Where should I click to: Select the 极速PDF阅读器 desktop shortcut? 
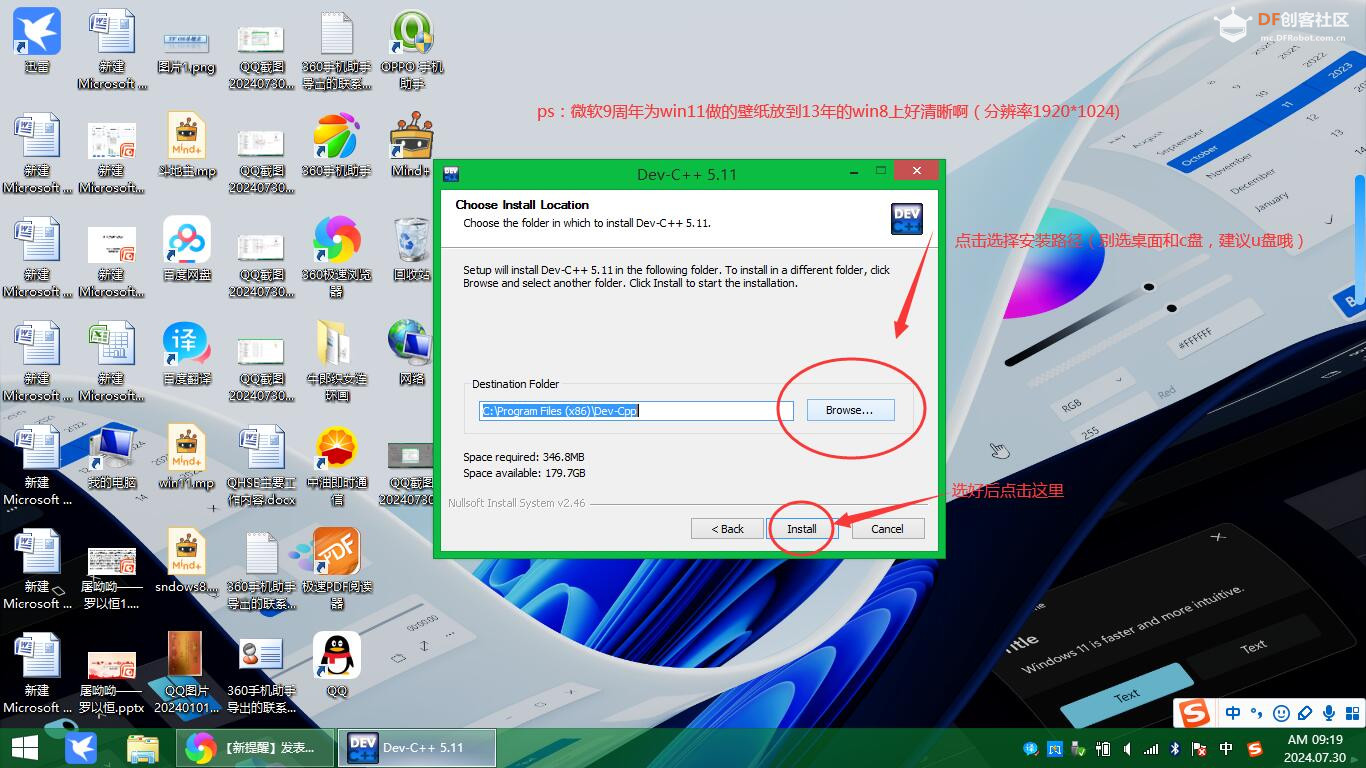pos(337,569)
